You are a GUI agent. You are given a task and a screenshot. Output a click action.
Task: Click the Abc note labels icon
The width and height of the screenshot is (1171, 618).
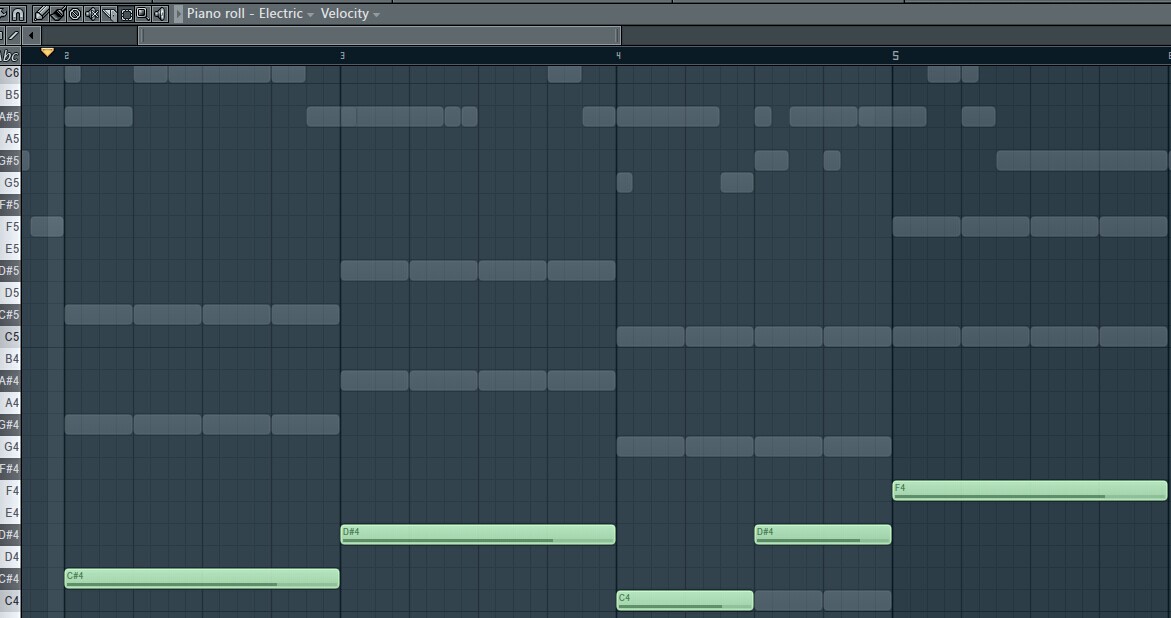point(9,56)
